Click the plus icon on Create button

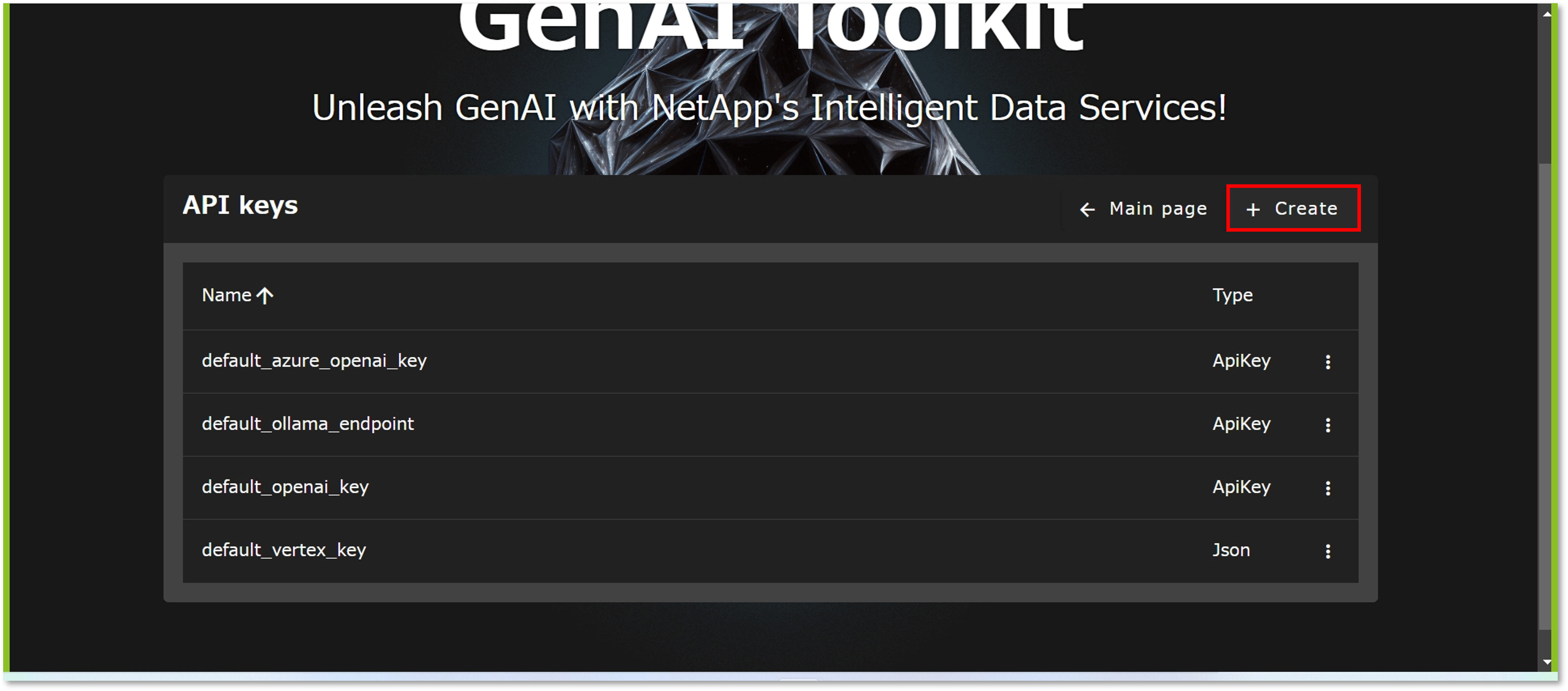click(x=1253, y=210)
